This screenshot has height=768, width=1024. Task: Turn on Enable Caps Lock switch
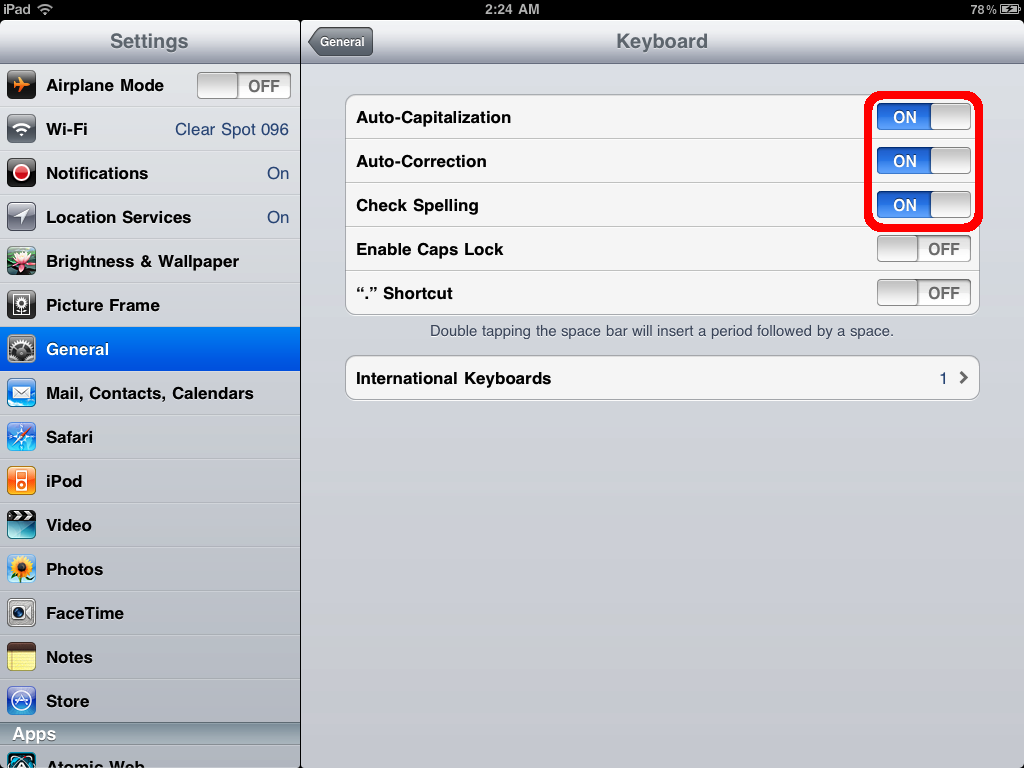[x=923, y=249]
